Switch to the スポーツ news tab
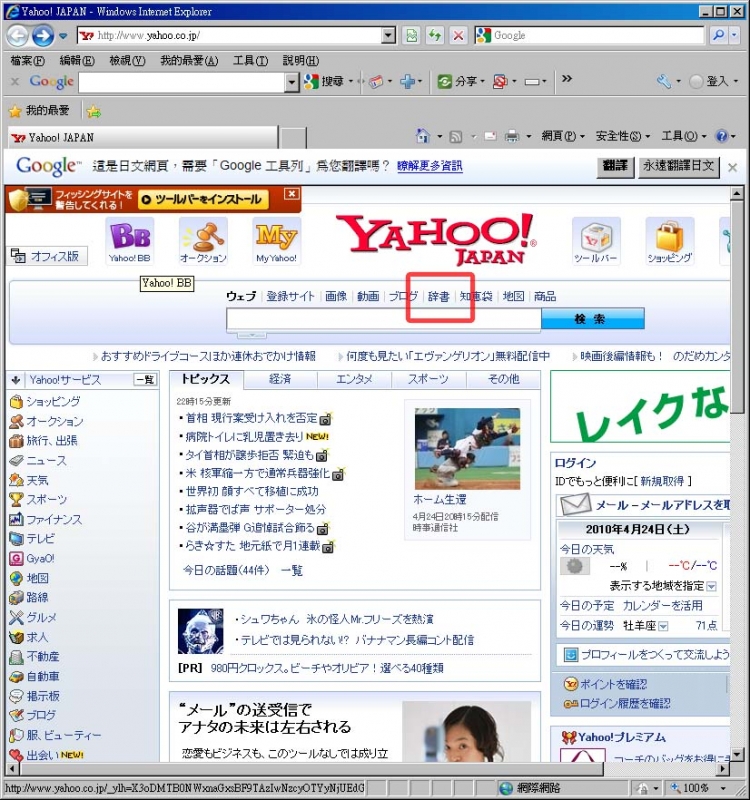The height and width of the screenshot is (800, 750). coord(428,379)
